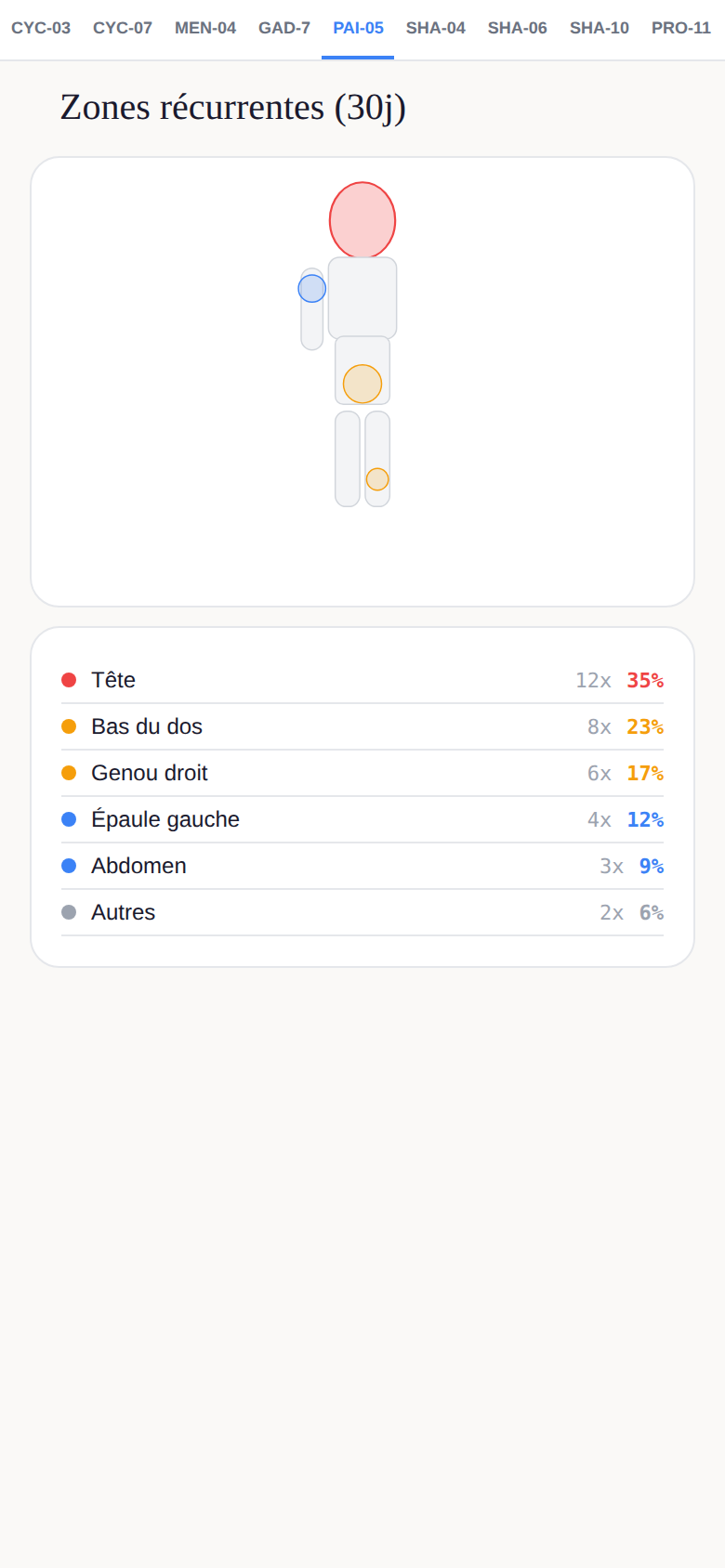Click the torso shape of the body figure

pyautogui.click(x=362, y=298)
